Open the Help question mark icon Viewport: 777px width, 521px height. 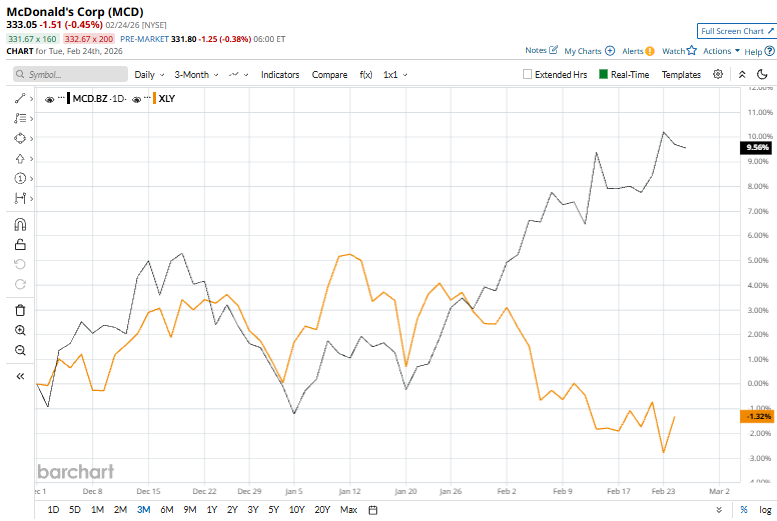(x=769, y=51)
